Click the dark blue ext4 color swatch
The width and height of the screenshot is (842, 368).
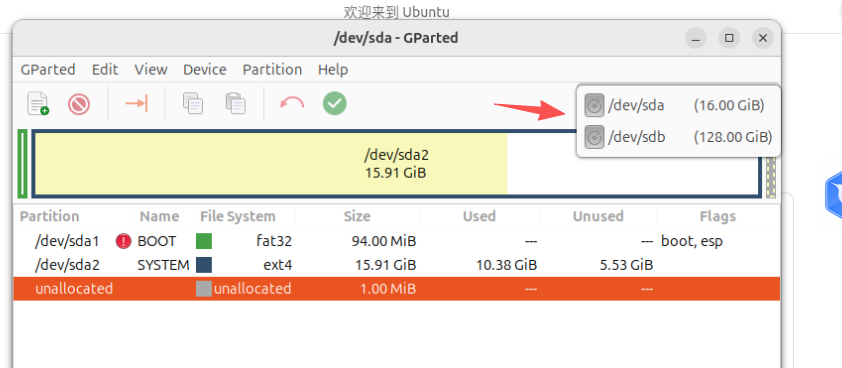(204, 265)
